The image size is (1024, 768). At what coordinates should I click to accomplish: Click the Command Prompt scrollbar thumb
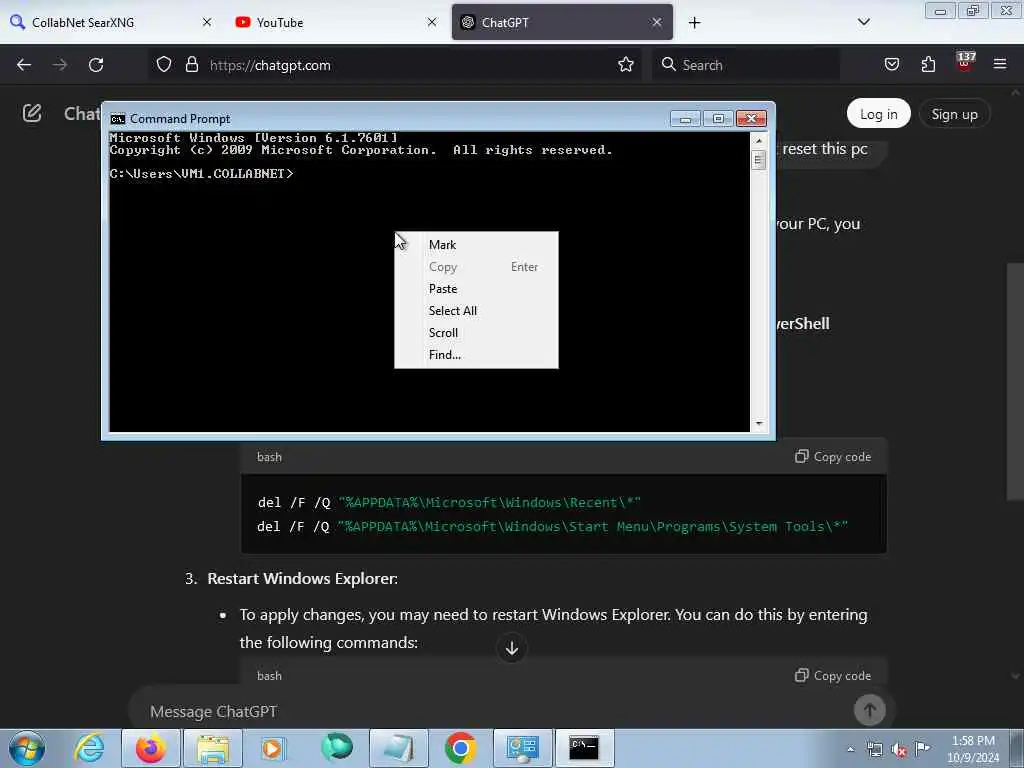click(x=758, y=160)
